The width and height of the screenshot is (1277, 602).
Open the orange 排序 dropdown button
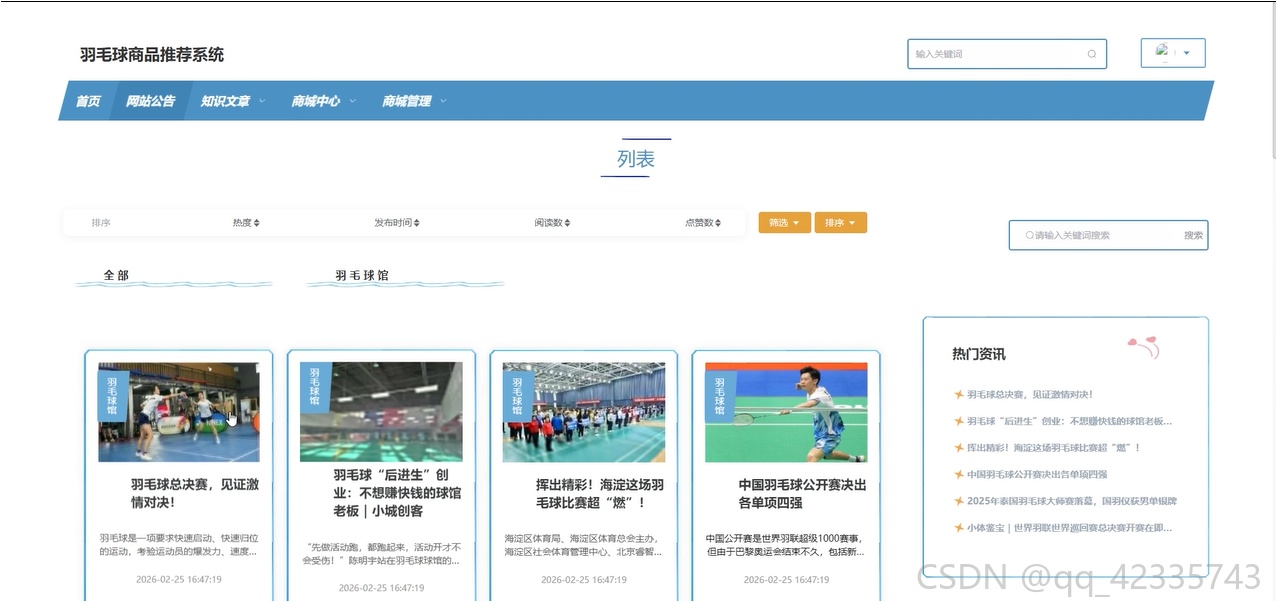click(841, 223)
